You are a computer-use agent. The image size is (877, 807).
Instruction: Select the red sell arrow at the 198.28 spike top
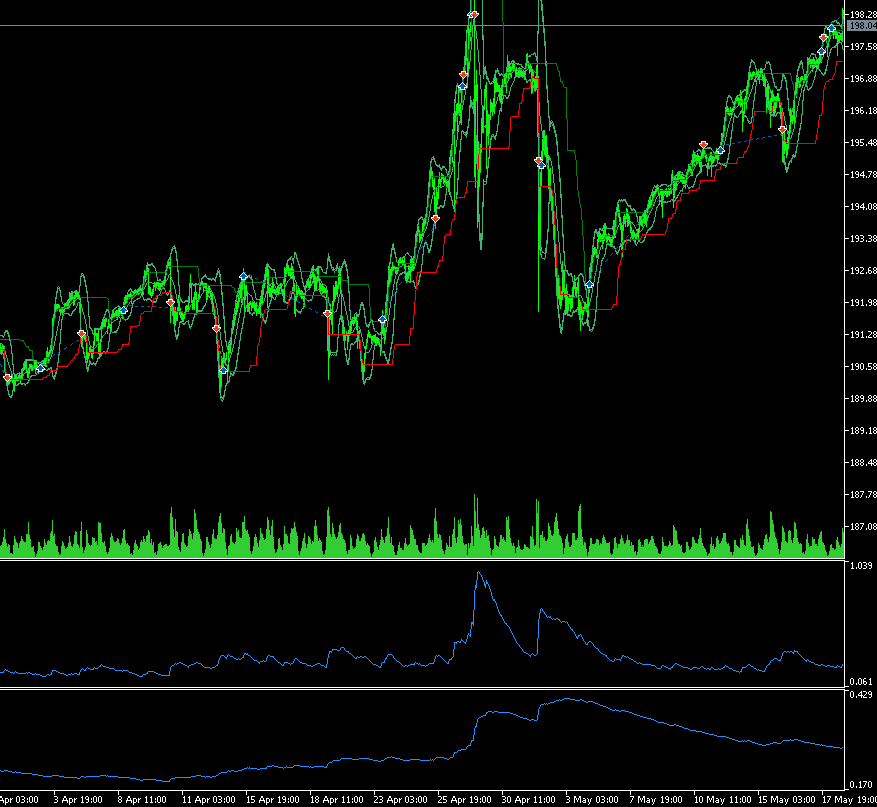(473, 14)
